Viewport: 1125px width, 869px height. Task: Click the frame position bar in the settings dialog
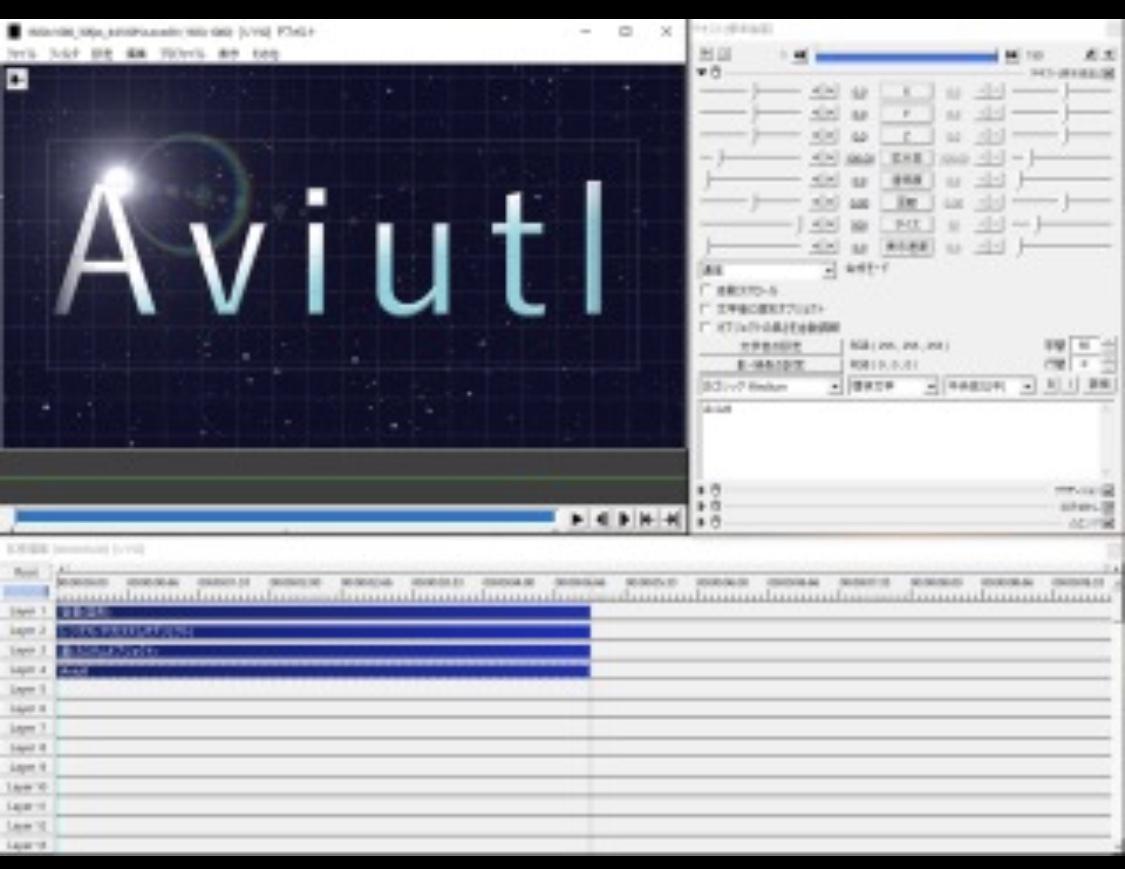point(906,57)
